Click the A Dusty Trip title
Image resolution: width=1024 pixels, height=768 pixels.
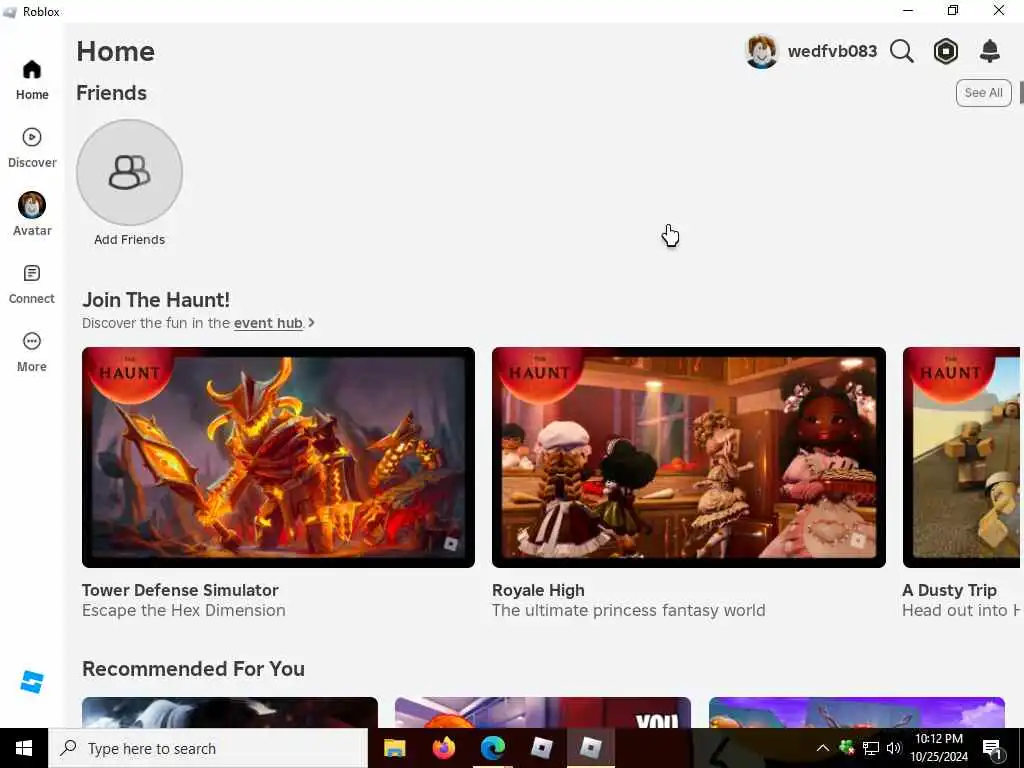[950, 590]
